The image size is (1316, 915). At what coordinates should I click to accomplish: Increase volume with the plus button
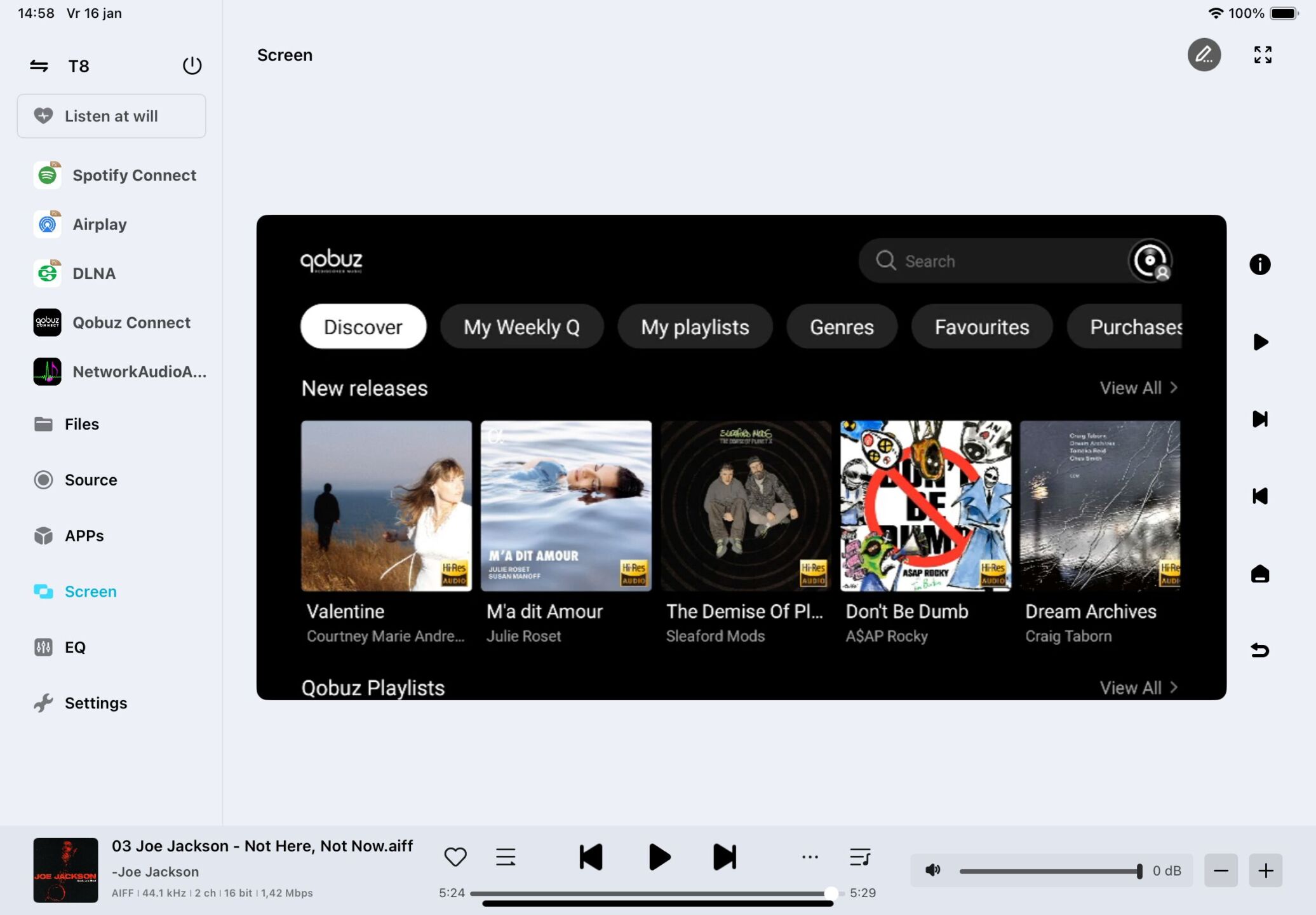coord(1265,870)
